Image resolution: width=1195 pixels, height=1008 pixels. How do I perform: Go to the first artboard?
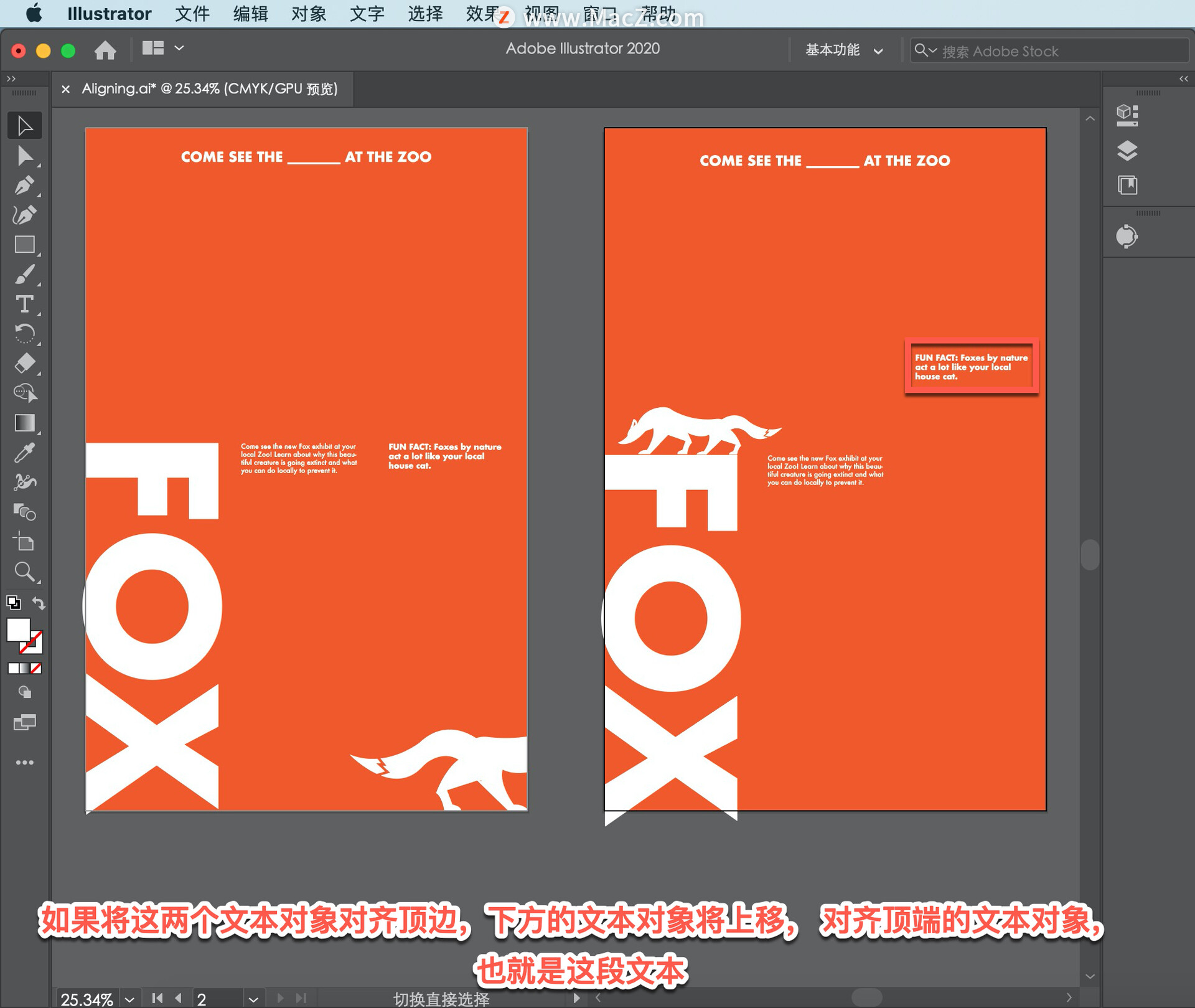click(x=157, y=998)
